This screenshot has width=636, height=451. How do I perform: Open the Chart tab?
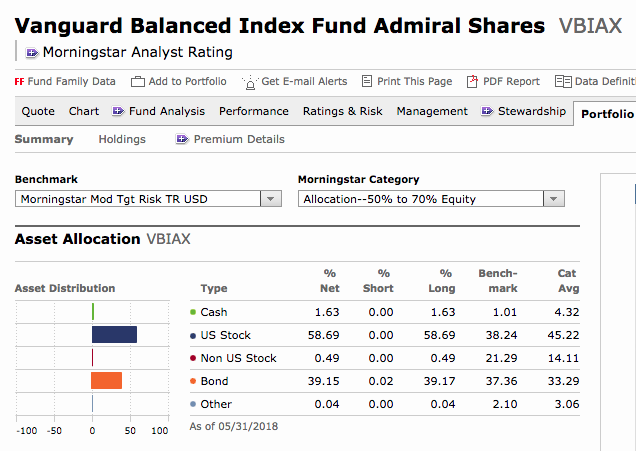pyautogui.click(x=84, y=111)
